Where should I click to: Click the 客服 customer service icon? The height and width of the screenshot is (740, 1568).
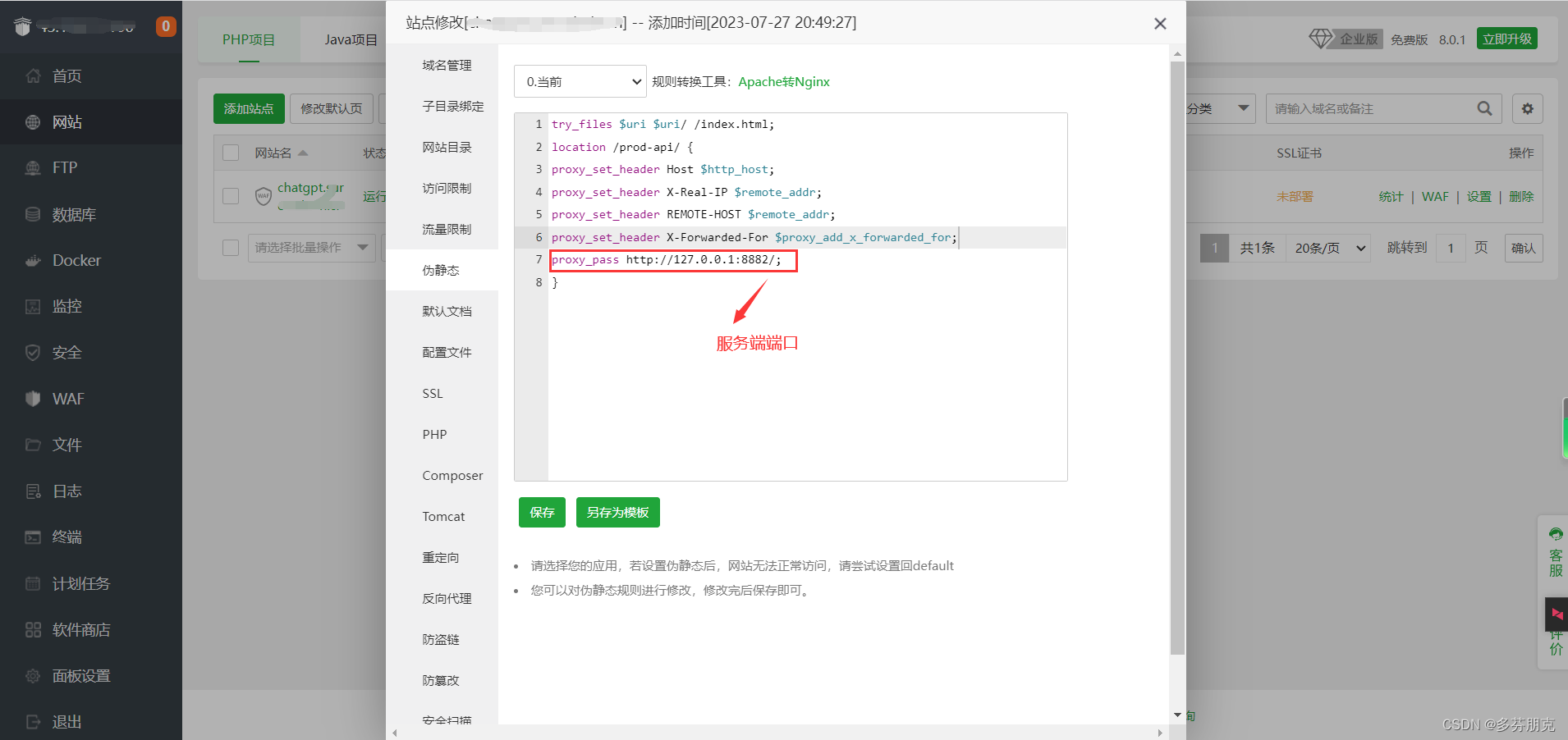click(x=1556, y=534)
